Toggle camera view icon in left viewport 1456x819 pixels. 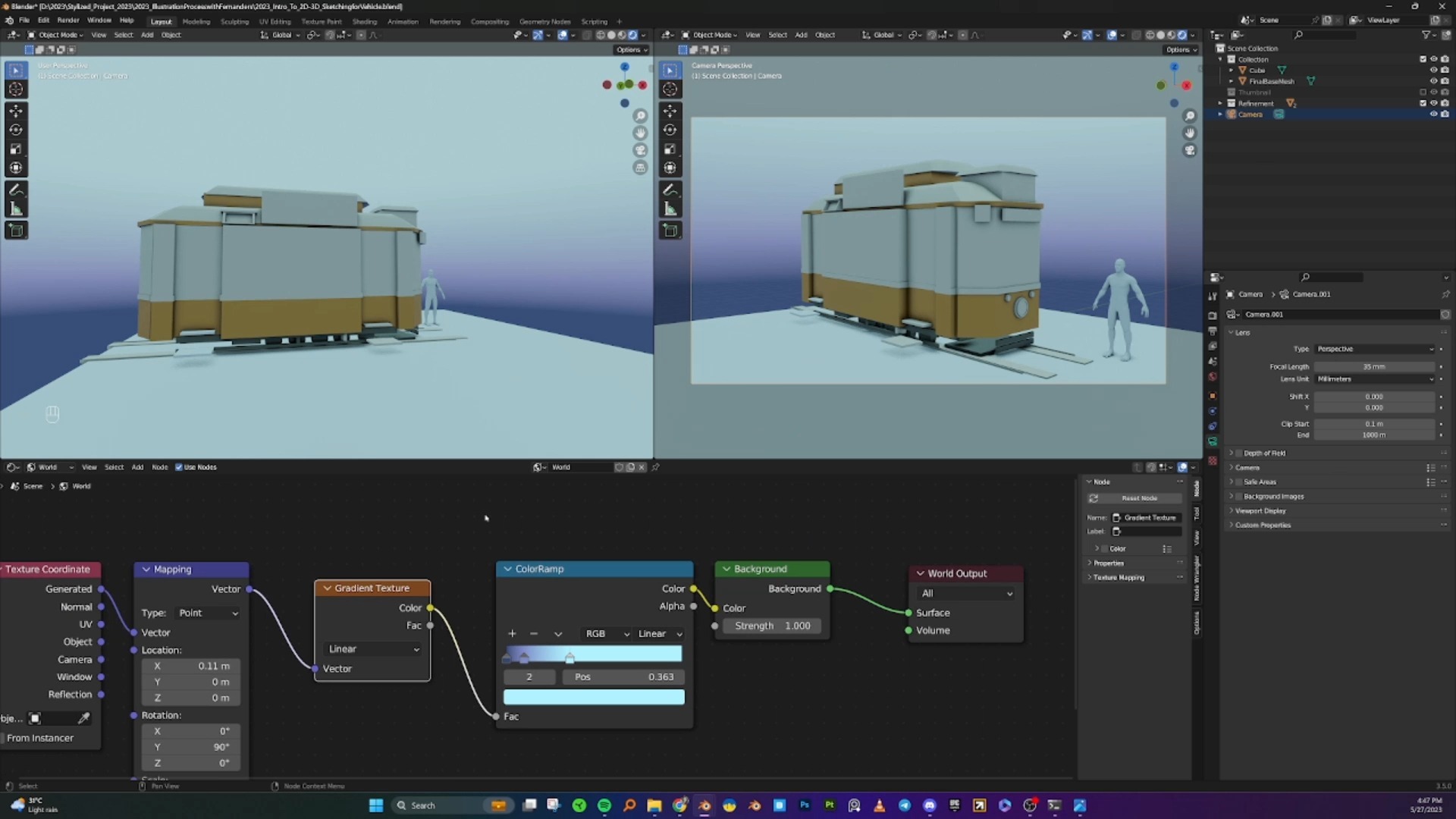coord(641,151)
